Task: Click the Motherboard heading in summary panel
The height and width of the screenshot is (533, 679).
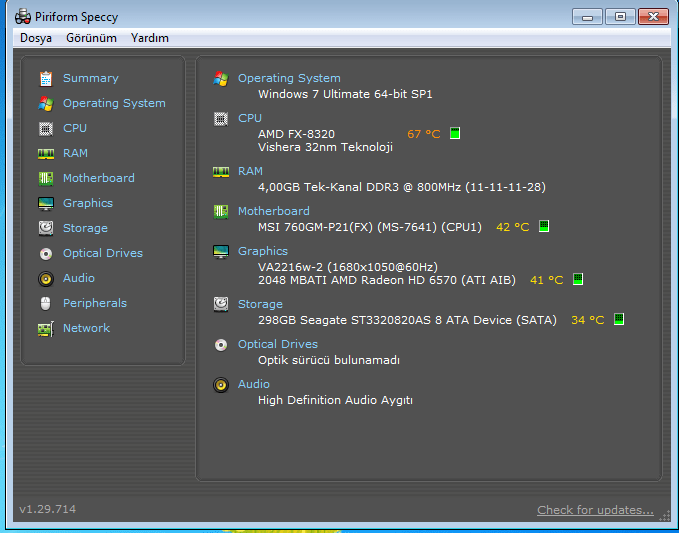Action: point(274,211)
